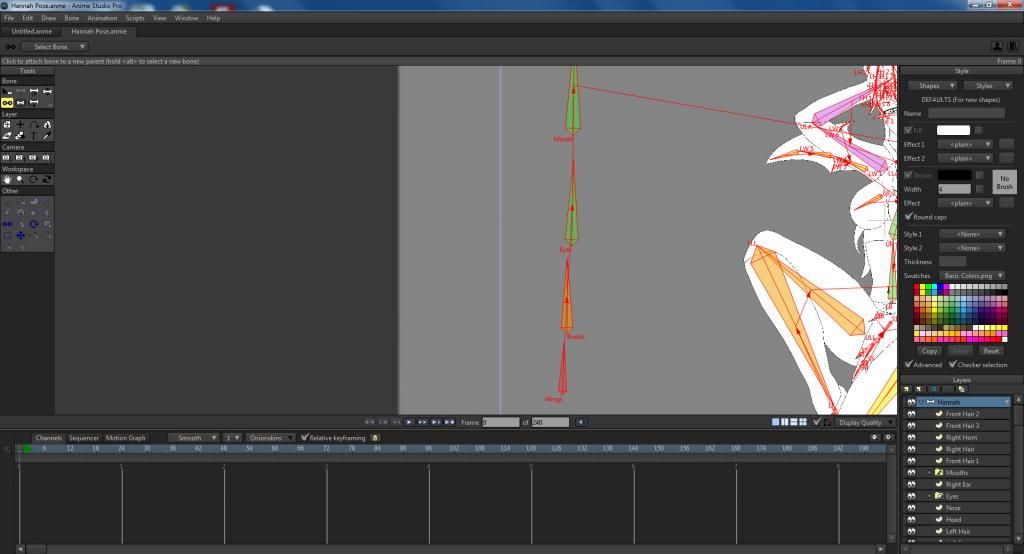Expand the Mouths layer group
1024x554 pixels.
(x=929, y=472)
